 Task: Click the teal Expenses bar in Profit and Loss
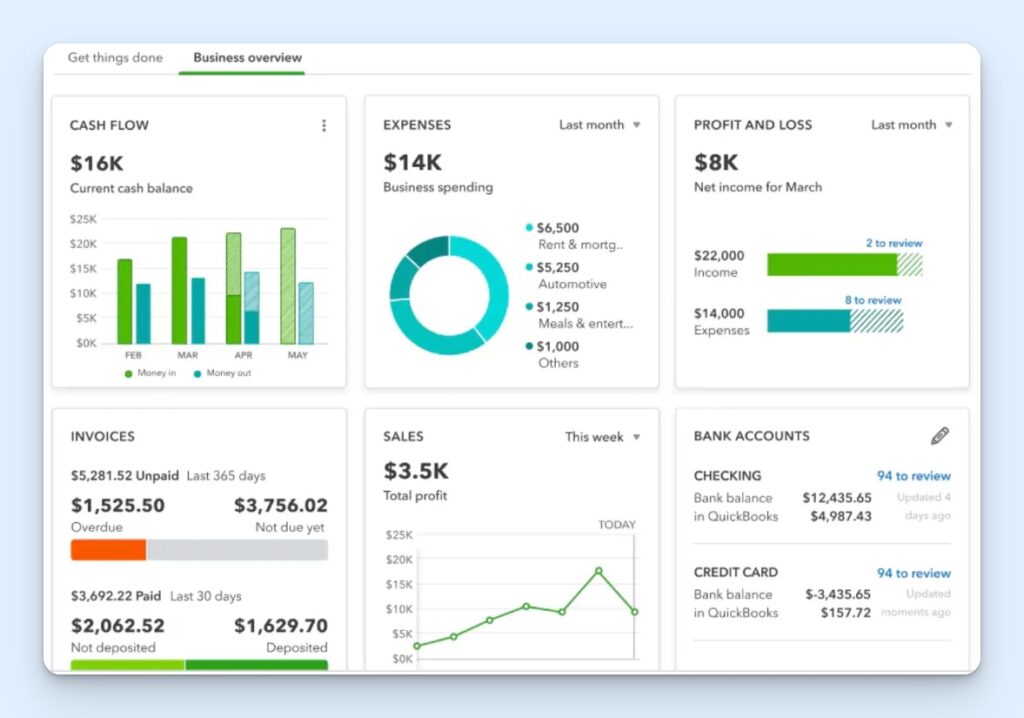click(x=808, y=321)
